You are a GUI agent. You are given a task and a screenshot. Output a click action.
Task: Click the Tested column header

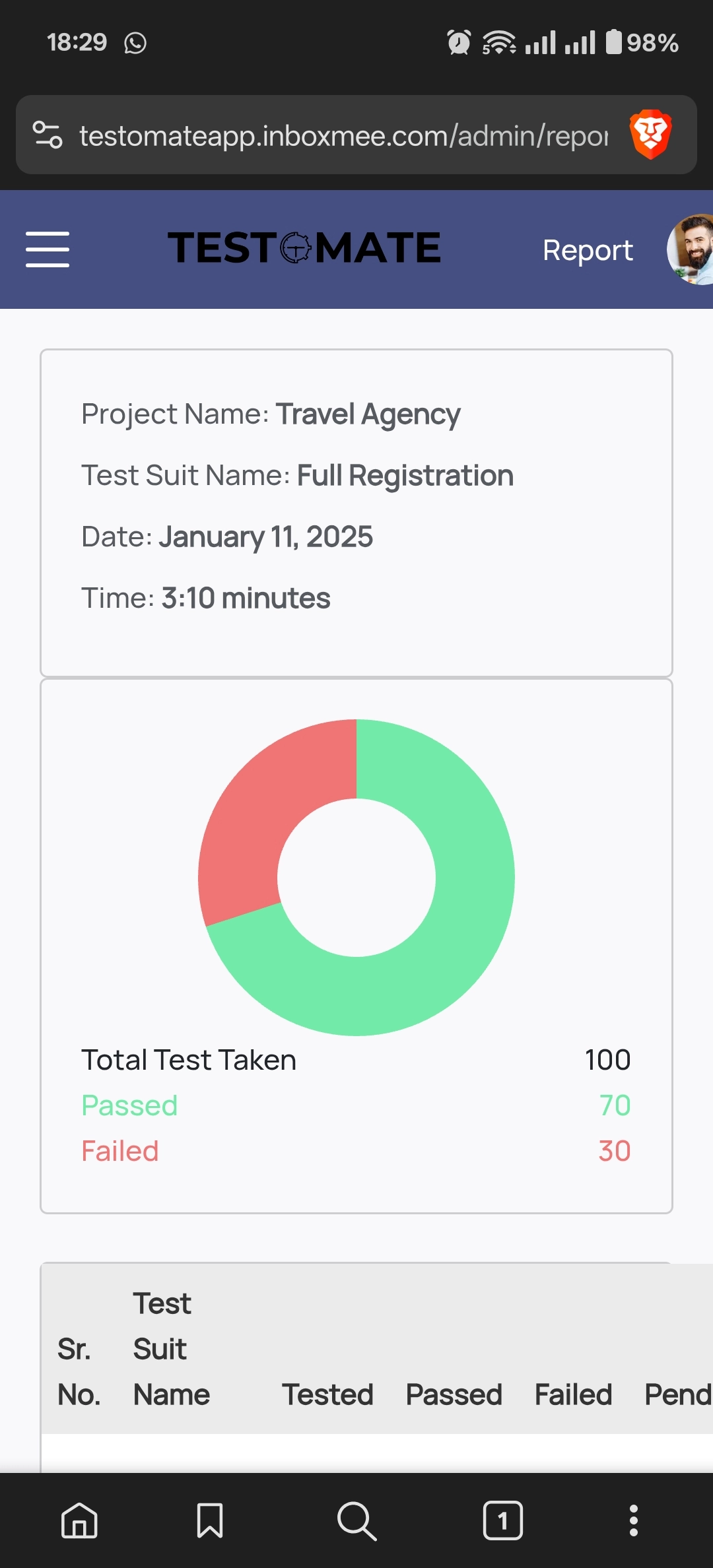click(327, 1394)
